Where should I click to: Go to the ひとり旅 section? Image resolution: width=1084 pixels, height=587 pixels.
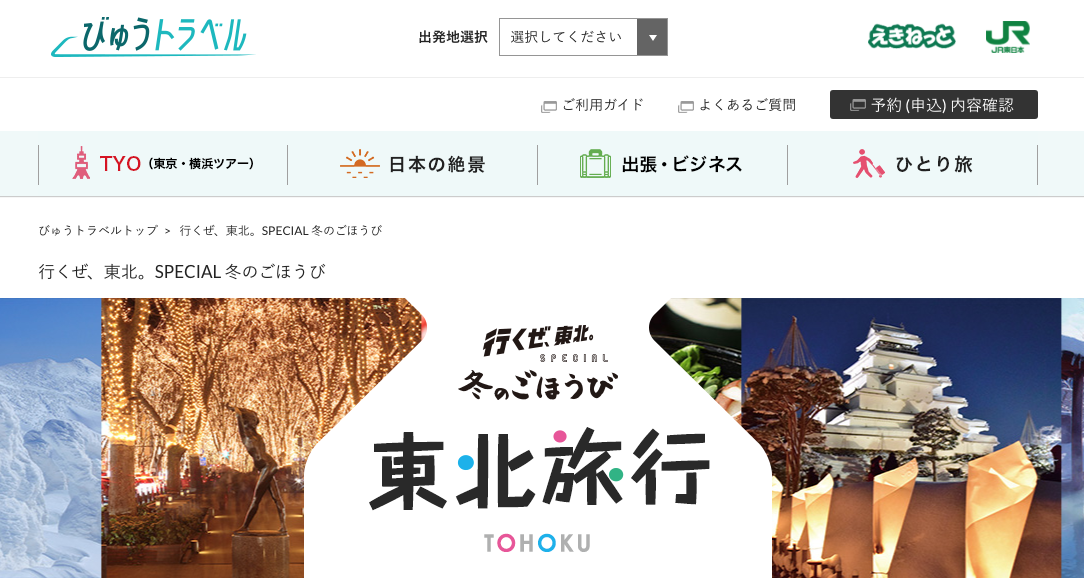tap(913, 164)
